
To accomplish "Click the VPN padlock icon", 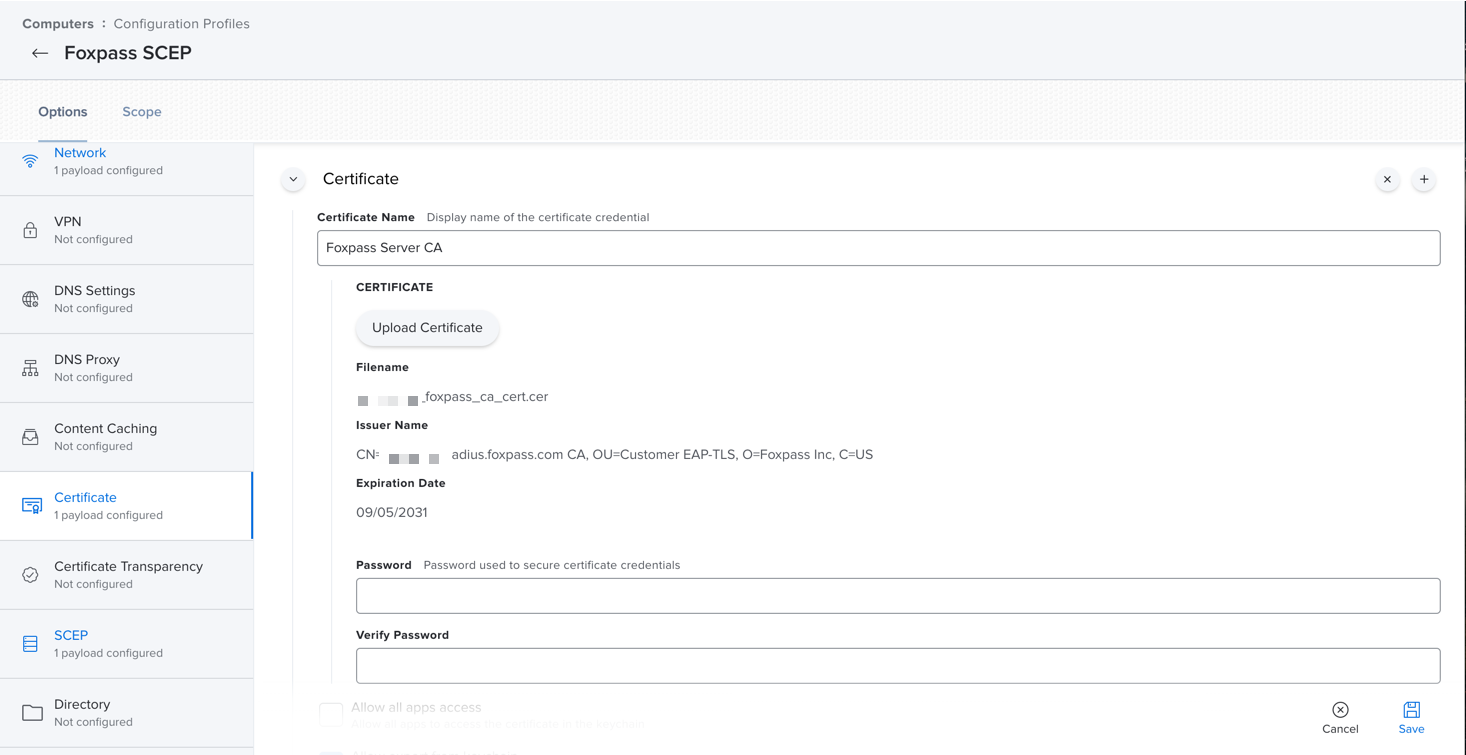I will (30, 230).
